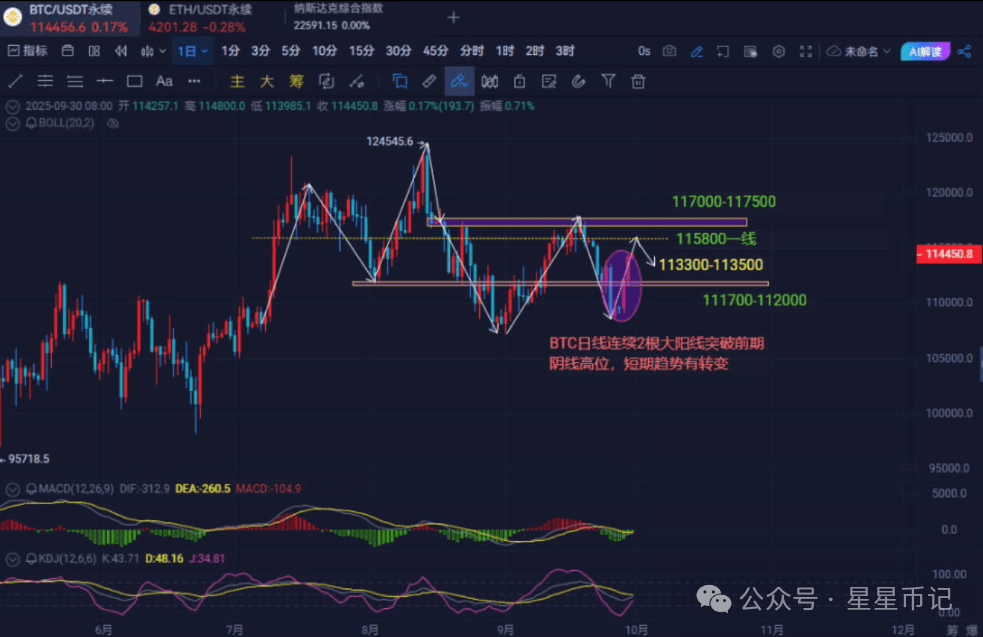The height and width of the screenshot is (637, 983).
Task: Select the trend line drawing tool
Action: click(x=16, y=81)
